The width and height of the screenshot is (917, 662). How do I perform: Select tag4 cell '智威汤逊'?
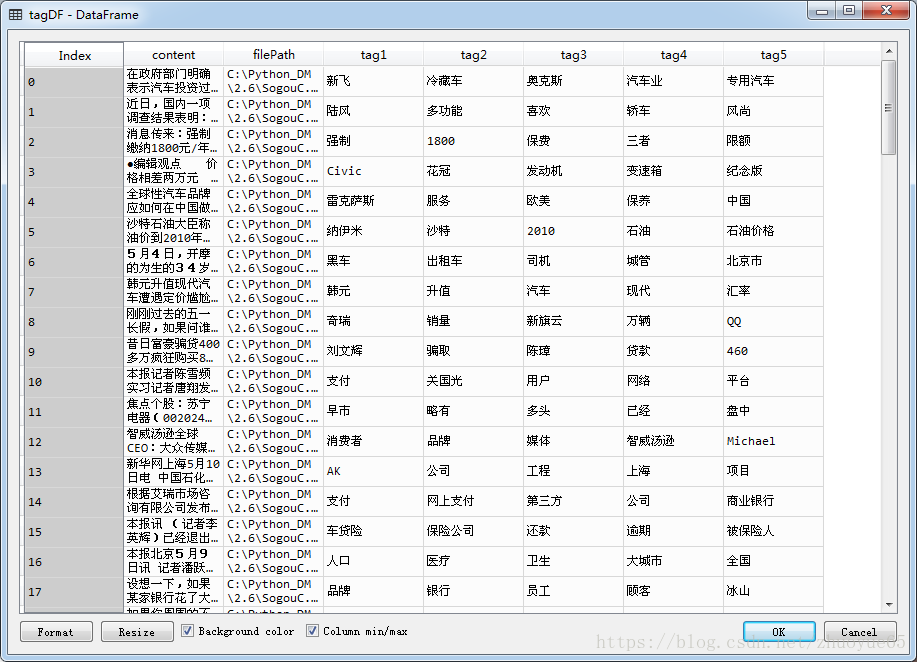(x=674, y=442)
